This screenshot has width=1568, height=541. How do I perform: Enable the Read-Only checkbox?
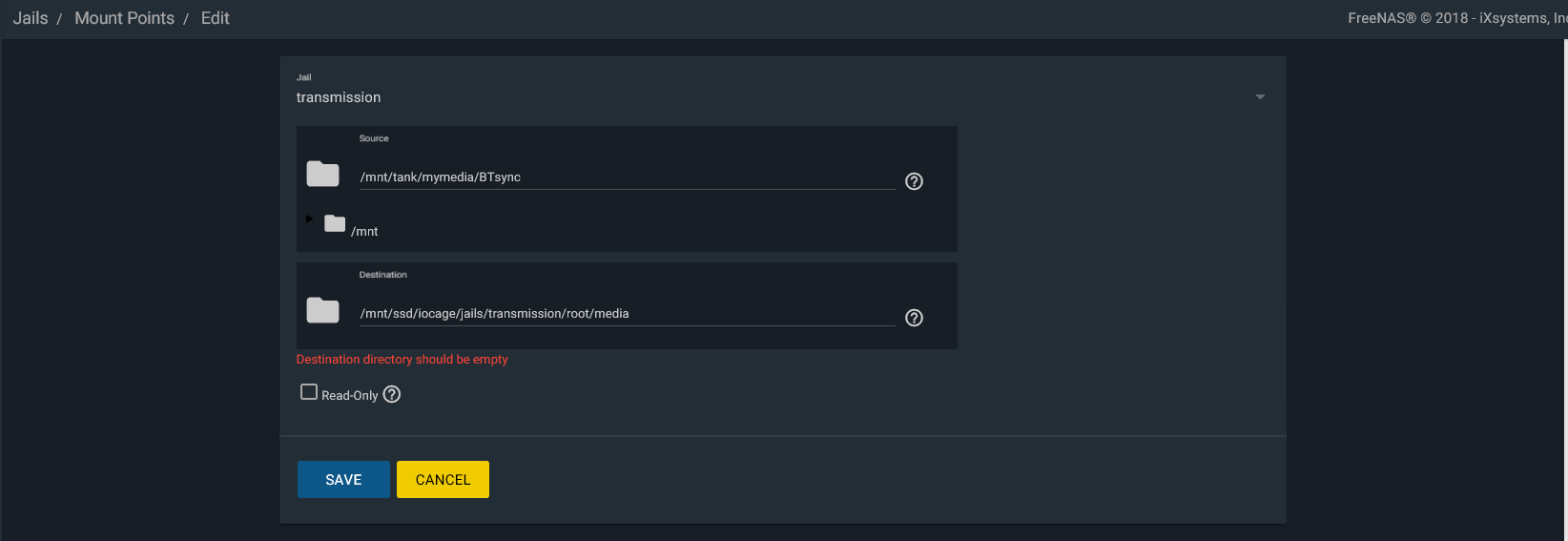point(309,392)
